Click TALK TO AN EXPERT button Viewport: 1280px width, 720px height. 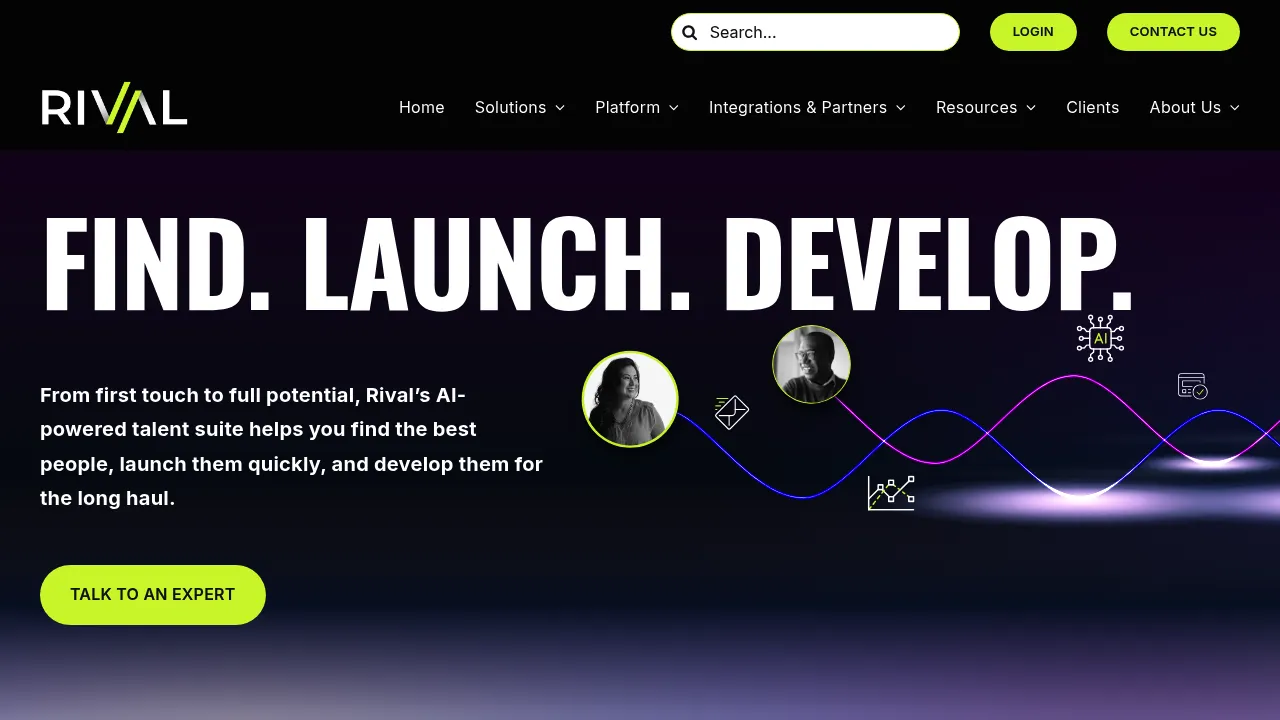pos(153,595)
